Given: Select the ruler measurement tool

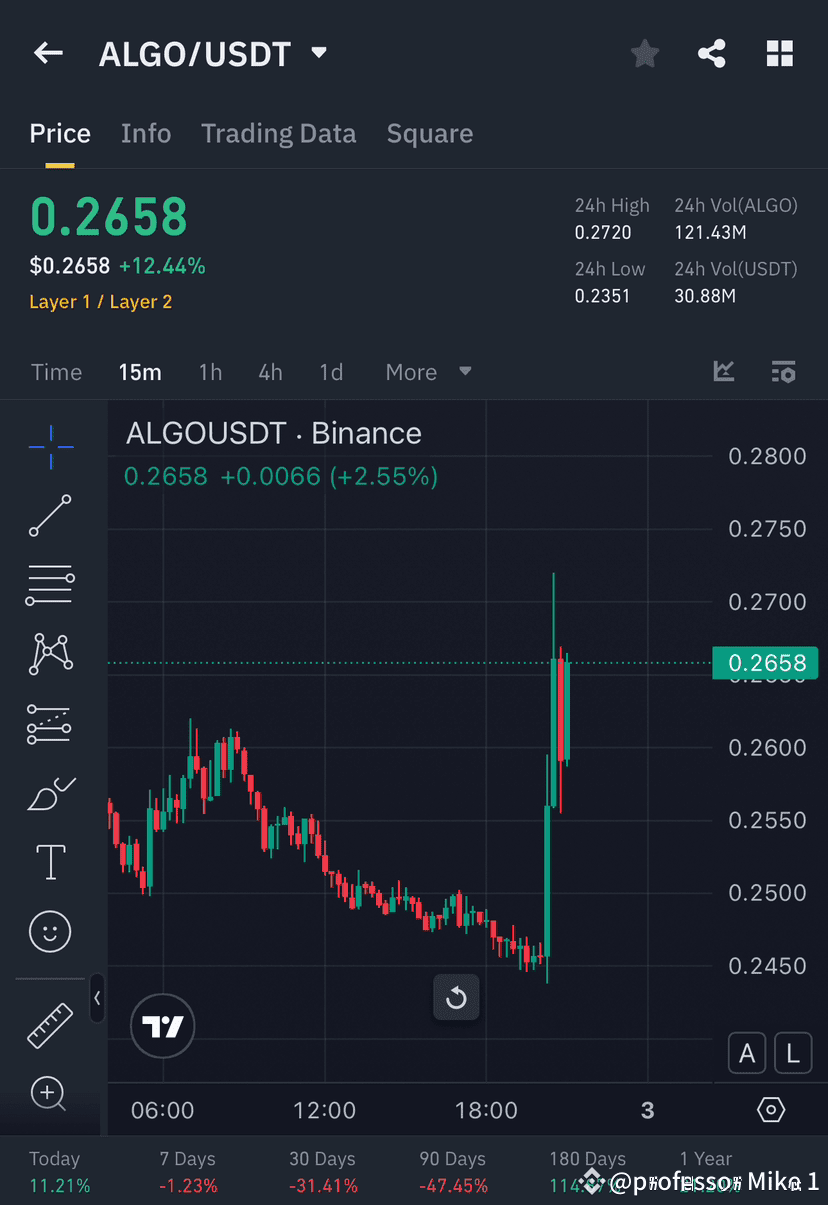Looking at the screenshot, I should pos(49,1024).
